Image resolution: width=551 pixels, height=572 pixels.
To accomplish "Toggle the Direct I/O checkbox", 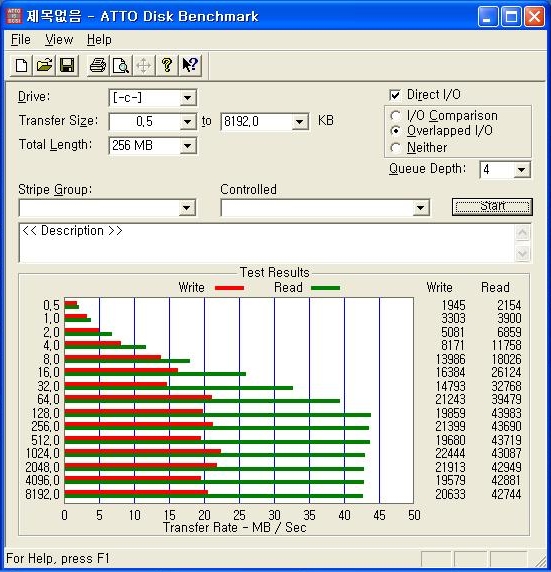I will point(395,95).
